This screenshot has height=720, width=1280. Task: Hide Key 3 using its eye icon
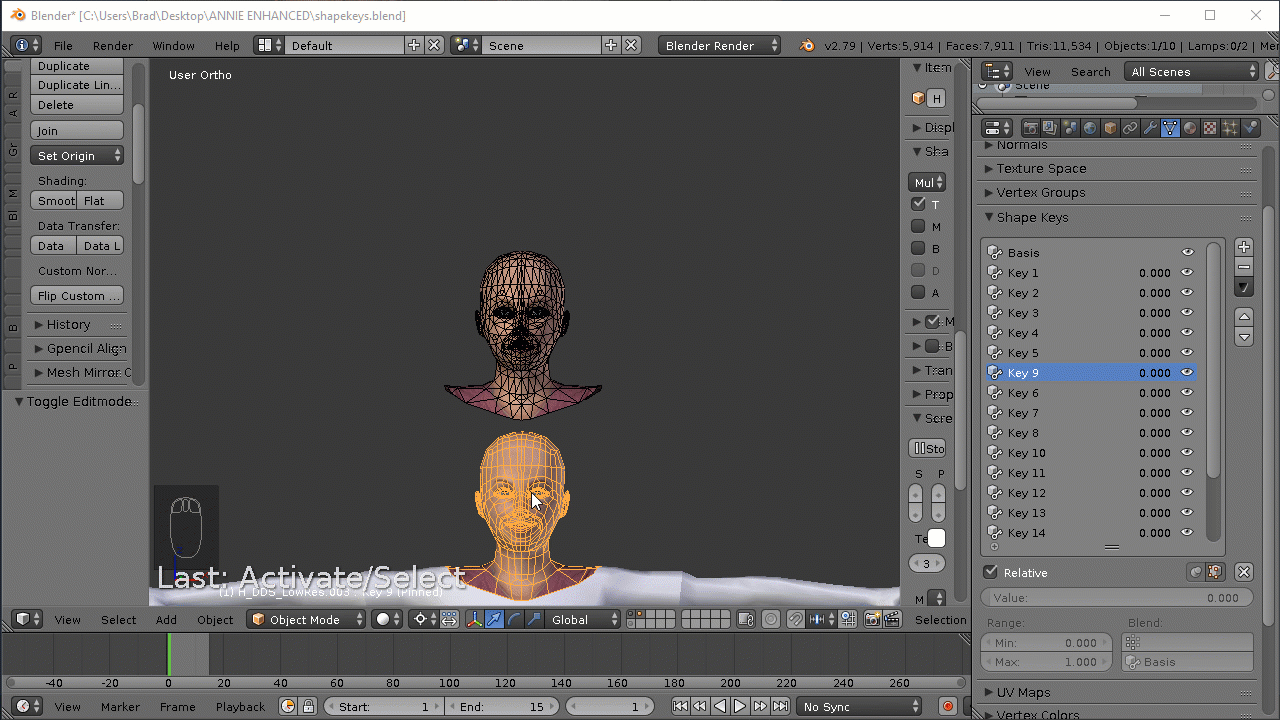click(x=1187, y=313)
